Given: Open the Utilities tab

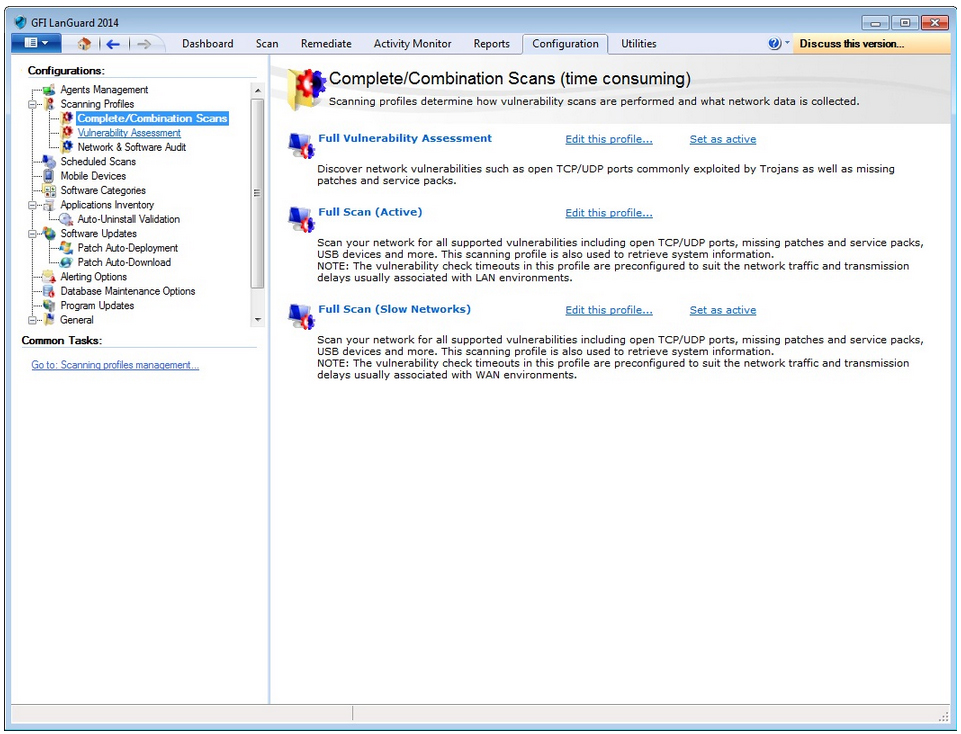Looking at the screenshot, I should coord(639,44).
